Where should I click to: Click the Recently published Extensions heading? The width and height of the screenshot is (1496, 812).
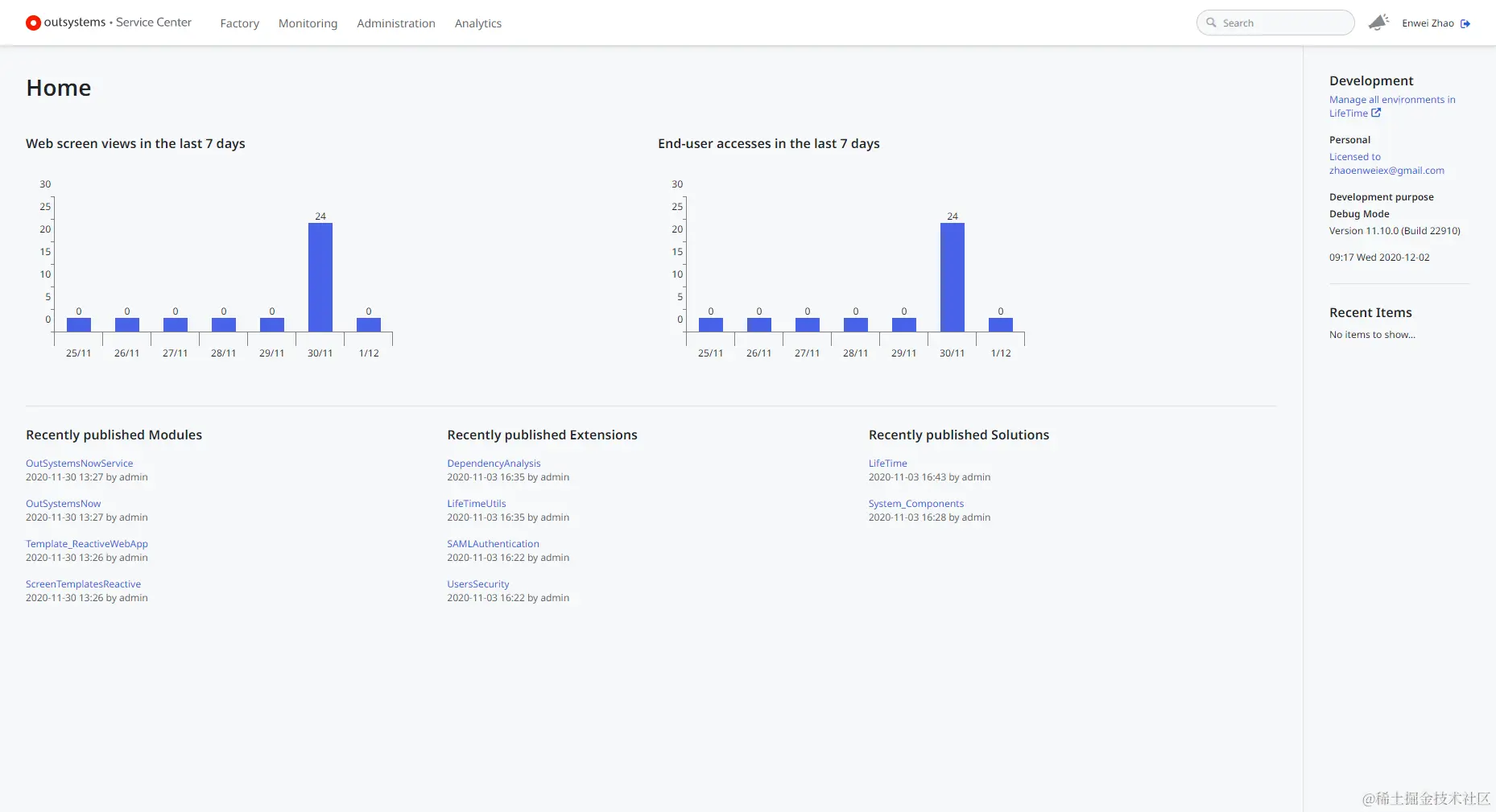tap(542, 435)
